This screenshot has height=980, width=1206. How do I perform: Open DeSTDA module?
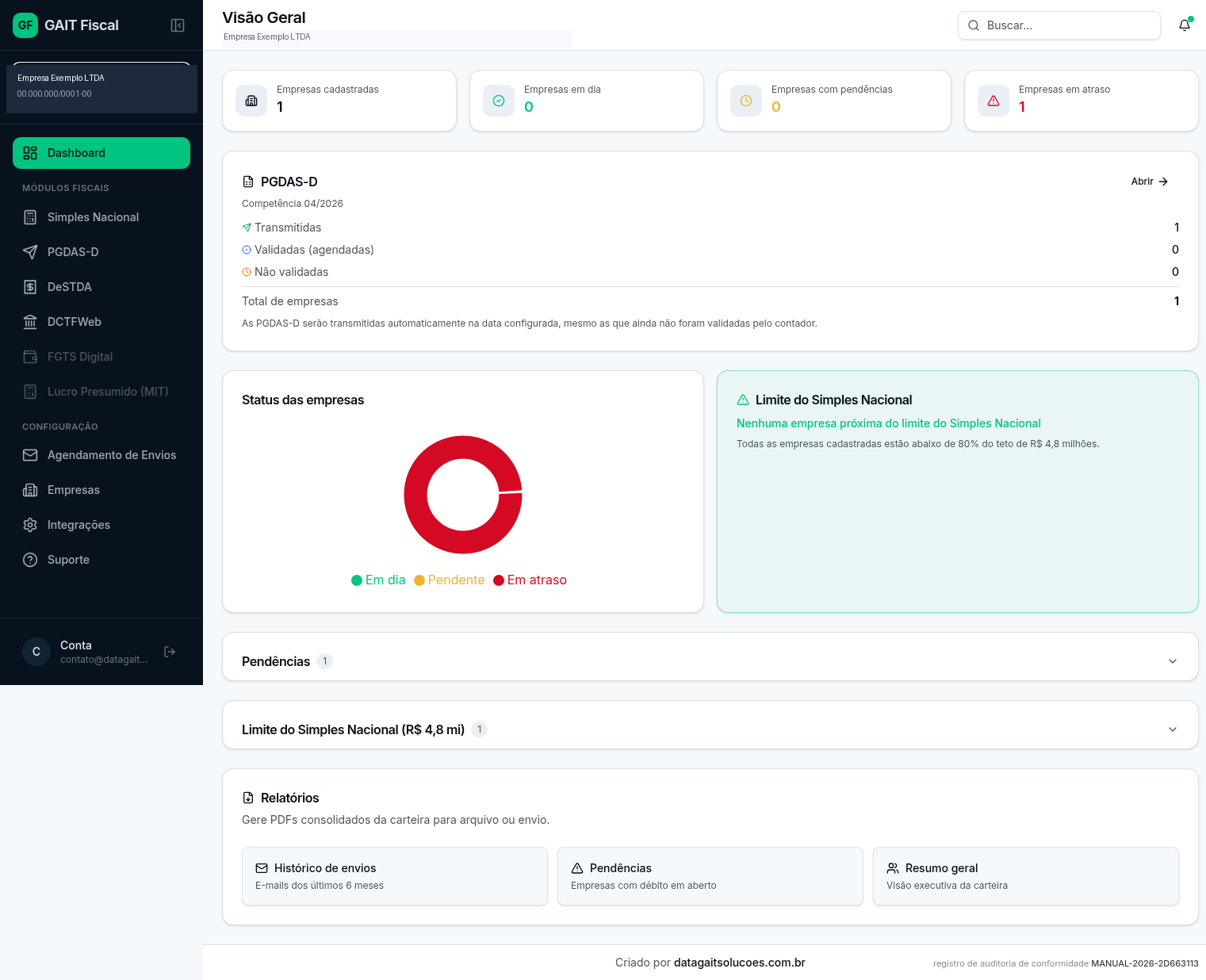click(101, 287)
